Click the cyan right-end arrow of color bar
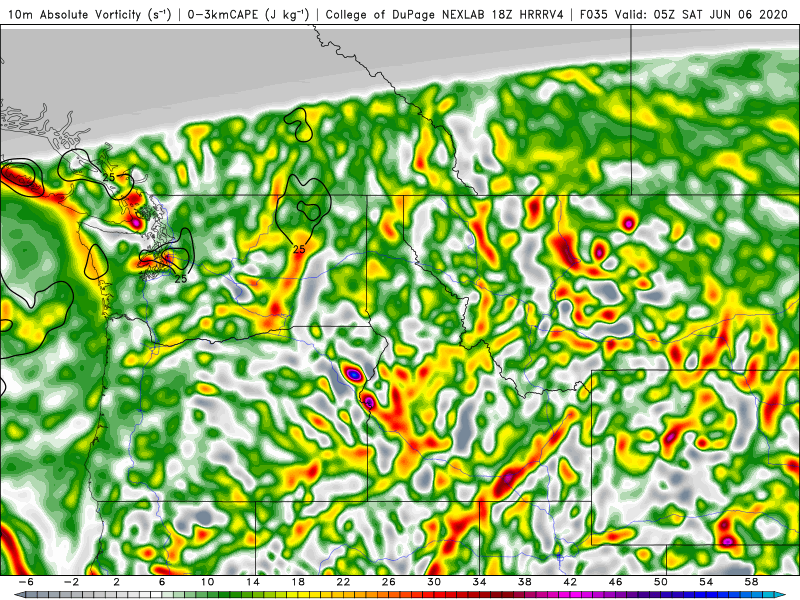The image size is (800, 600). (x=780, y=595)
